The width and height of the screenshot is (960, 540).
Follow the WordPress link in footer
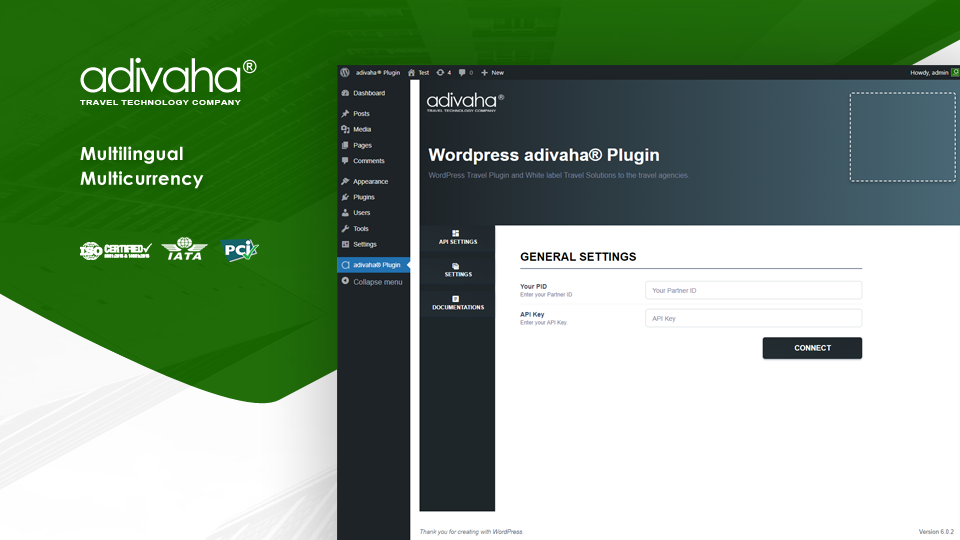click(507, 531)
